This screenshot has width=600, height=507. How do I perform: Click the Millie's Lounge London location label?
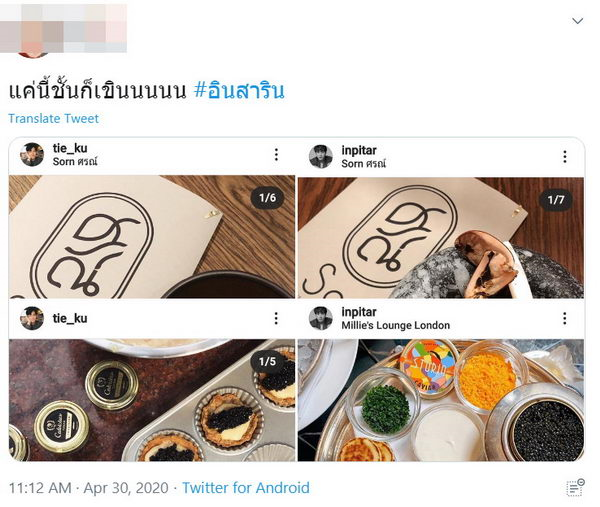tap(396, 326)
